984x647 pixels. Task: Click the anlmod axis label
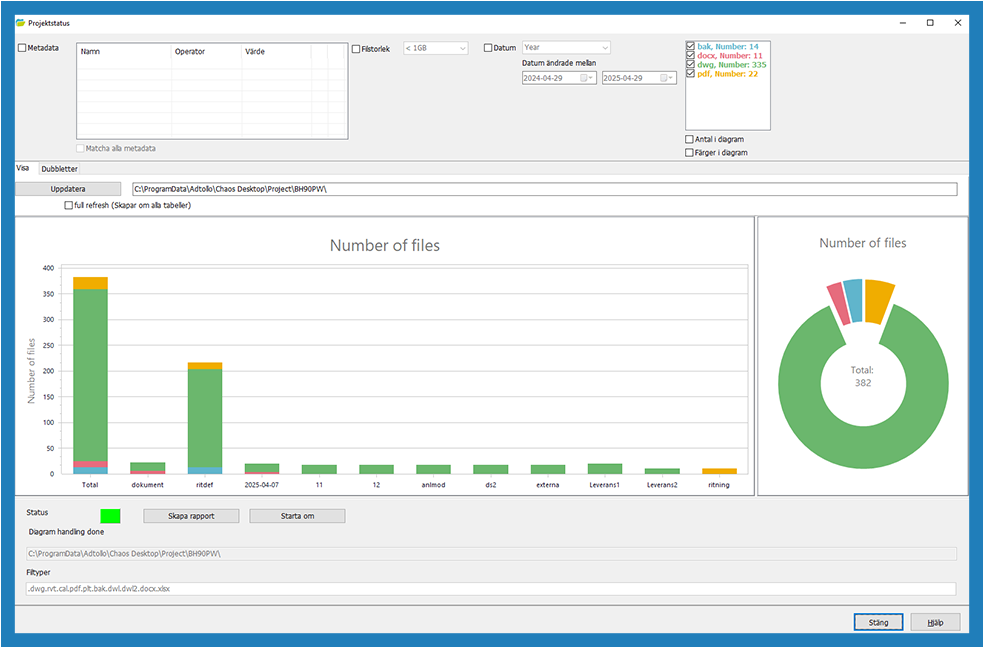(x=434, y=485)
